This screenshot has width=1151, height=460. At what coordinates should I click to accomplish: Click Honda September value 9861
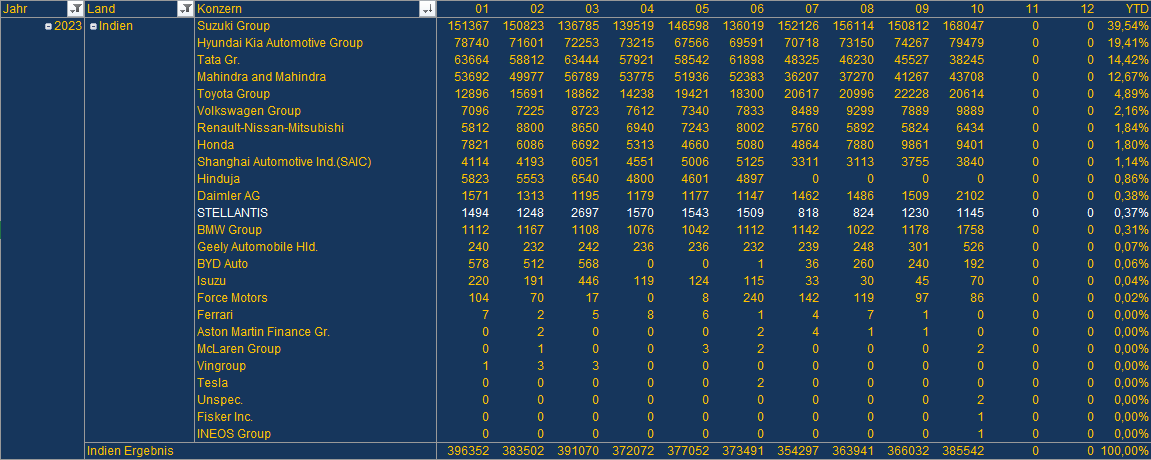pos(915,145)
